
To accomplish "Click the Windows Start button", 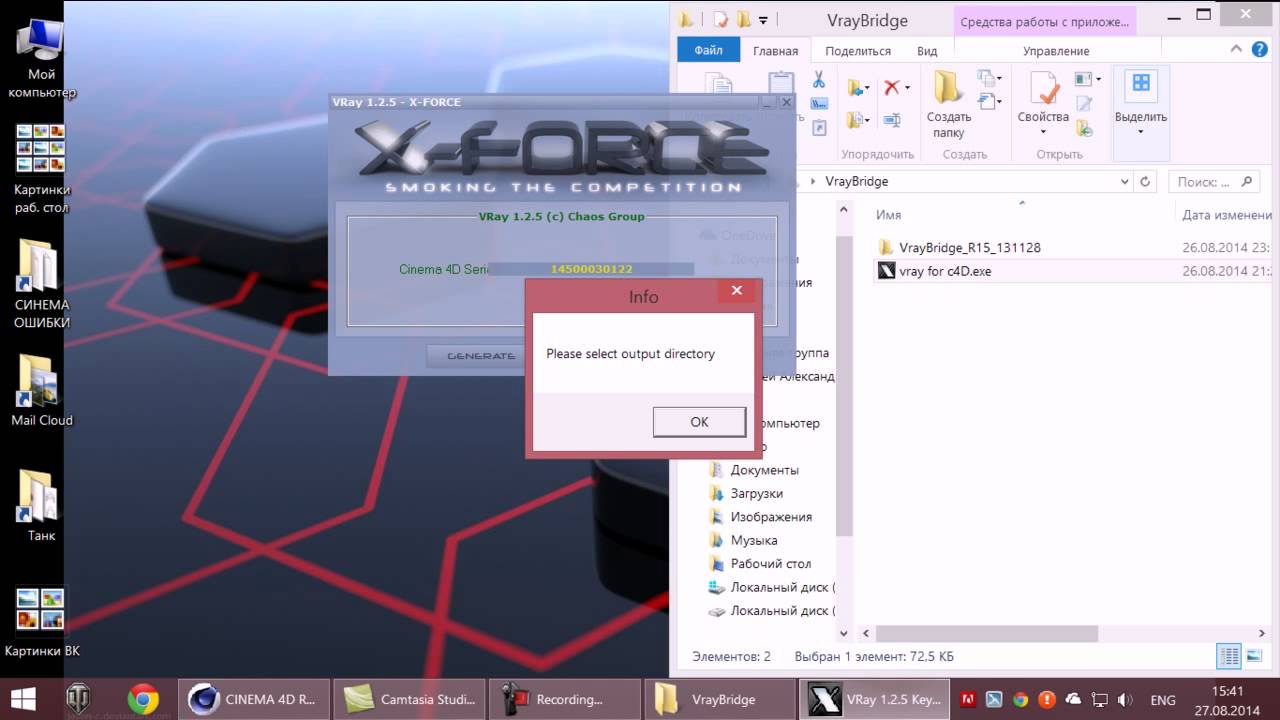I will click(x=23, y=699).
